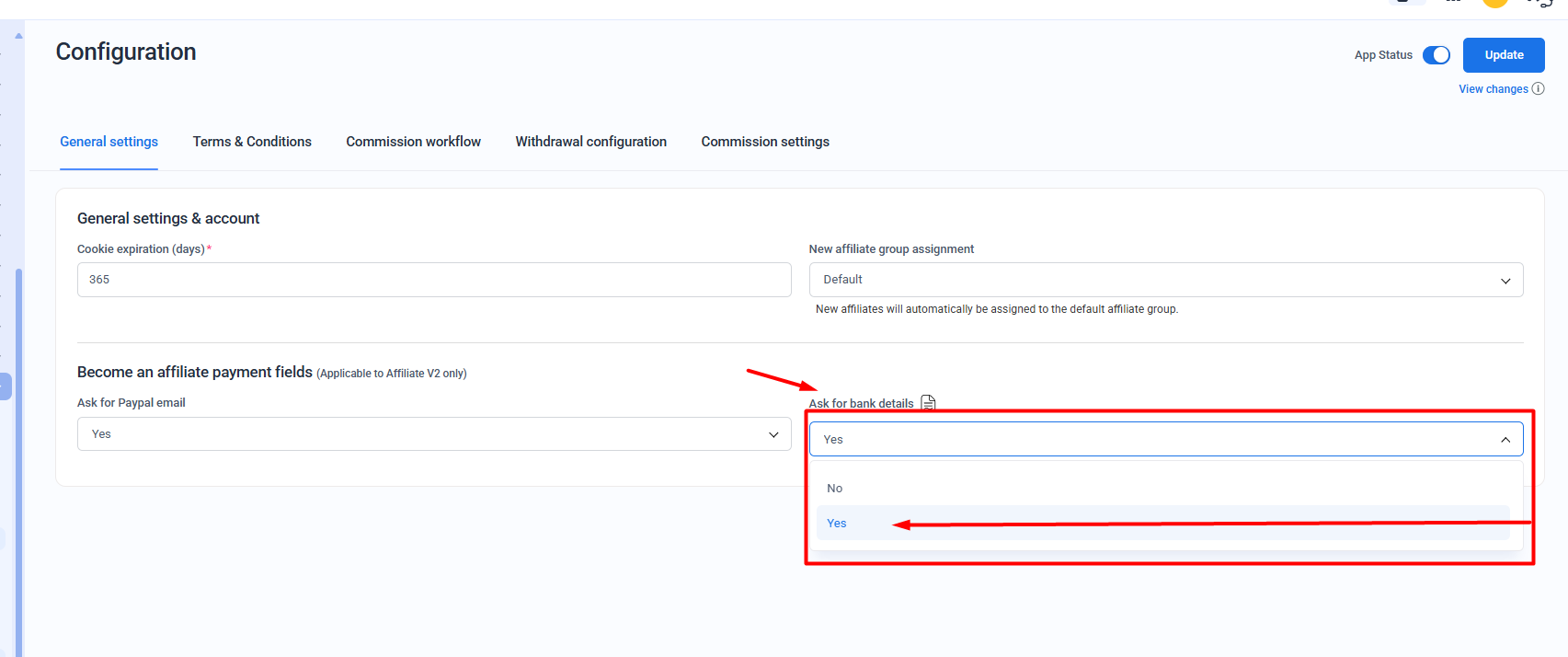Click the sidebar scroll-up arrow
Image resolution: width=1568 pixels, height=657 pixels.
point(18,36)
